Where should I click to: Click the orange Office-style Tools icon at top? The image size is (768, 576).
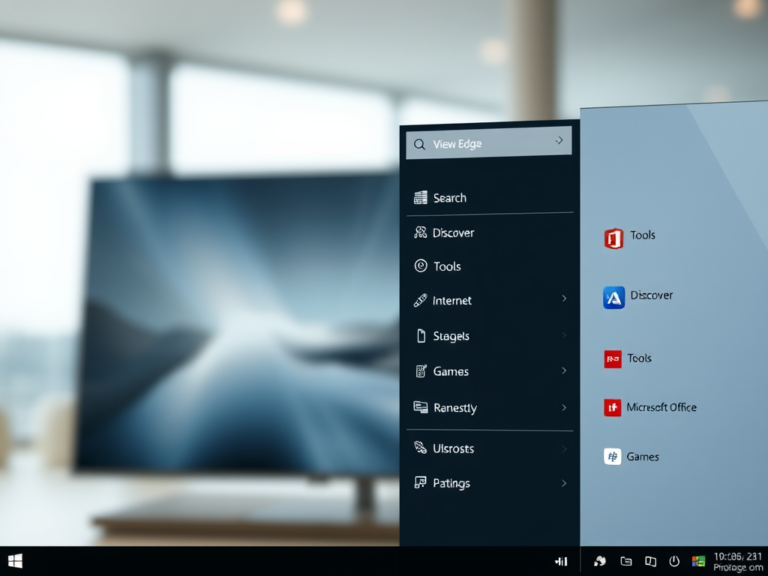pos(614,237)
